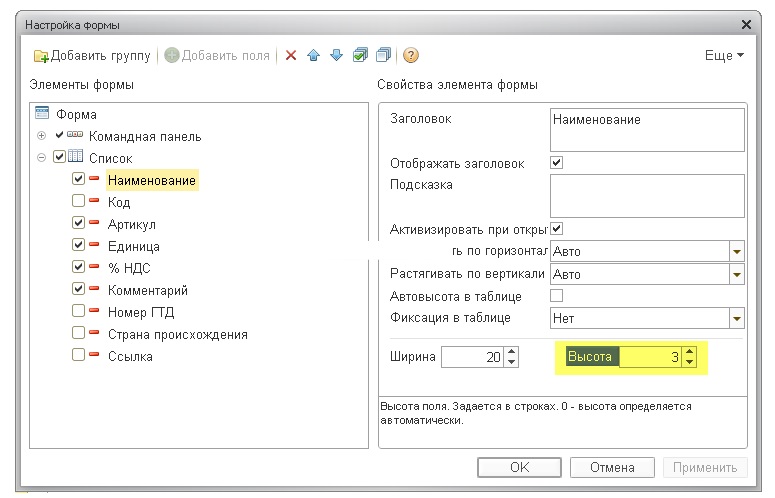Toggle the Список table checkbox
Screen dimensions: 775x498
[60, 157]
